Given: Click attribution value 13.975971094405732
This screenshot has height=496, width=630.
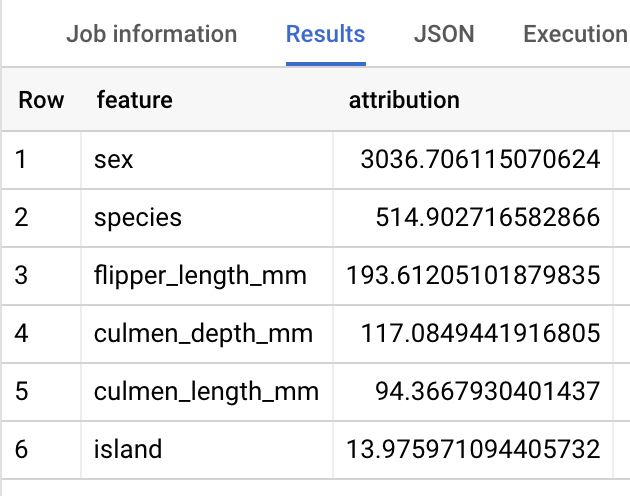Looking at the screenshot, I should (473, 449).
